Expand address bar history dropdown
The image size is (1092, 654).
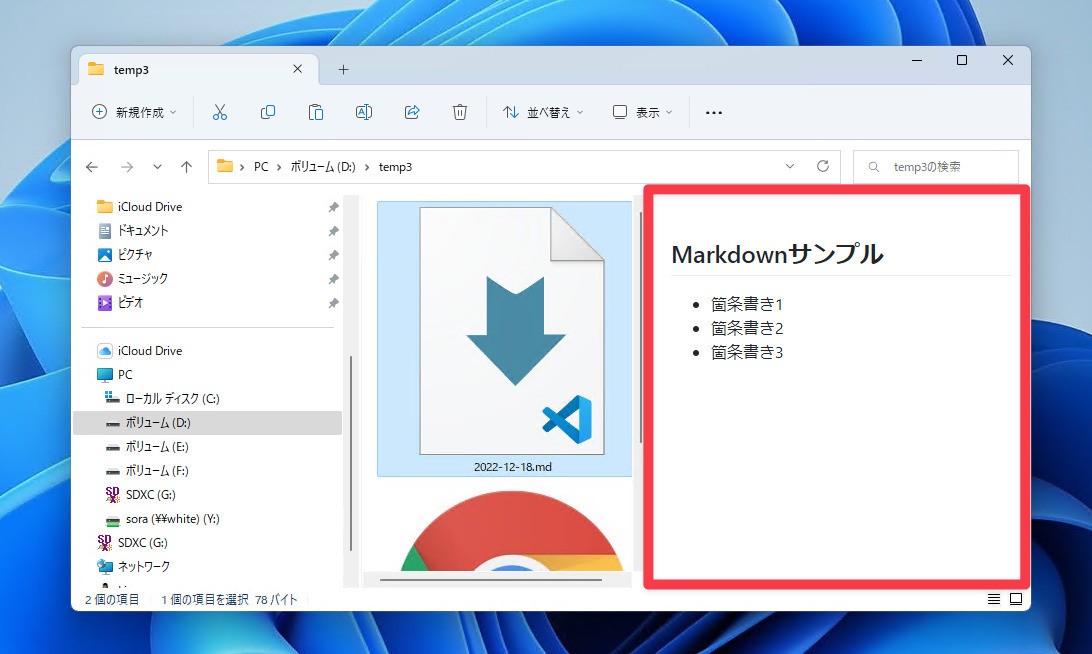[790, 166]
